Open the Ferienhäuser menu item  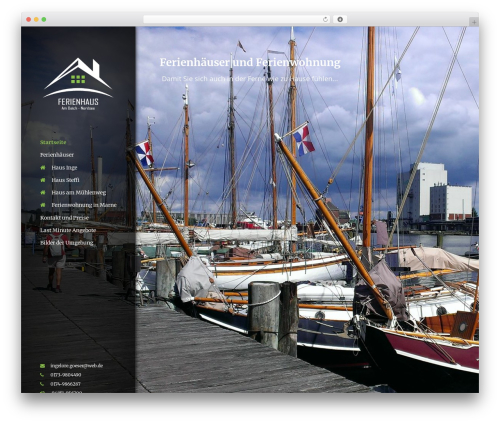click(x=57, y=155)
